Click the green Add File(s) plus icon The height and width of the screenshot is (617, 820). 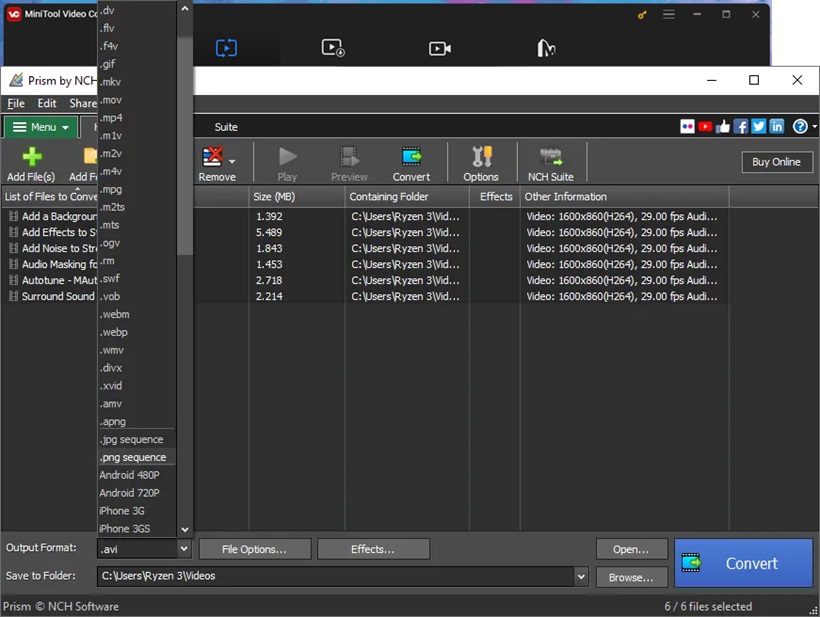[x=32, y=157]
